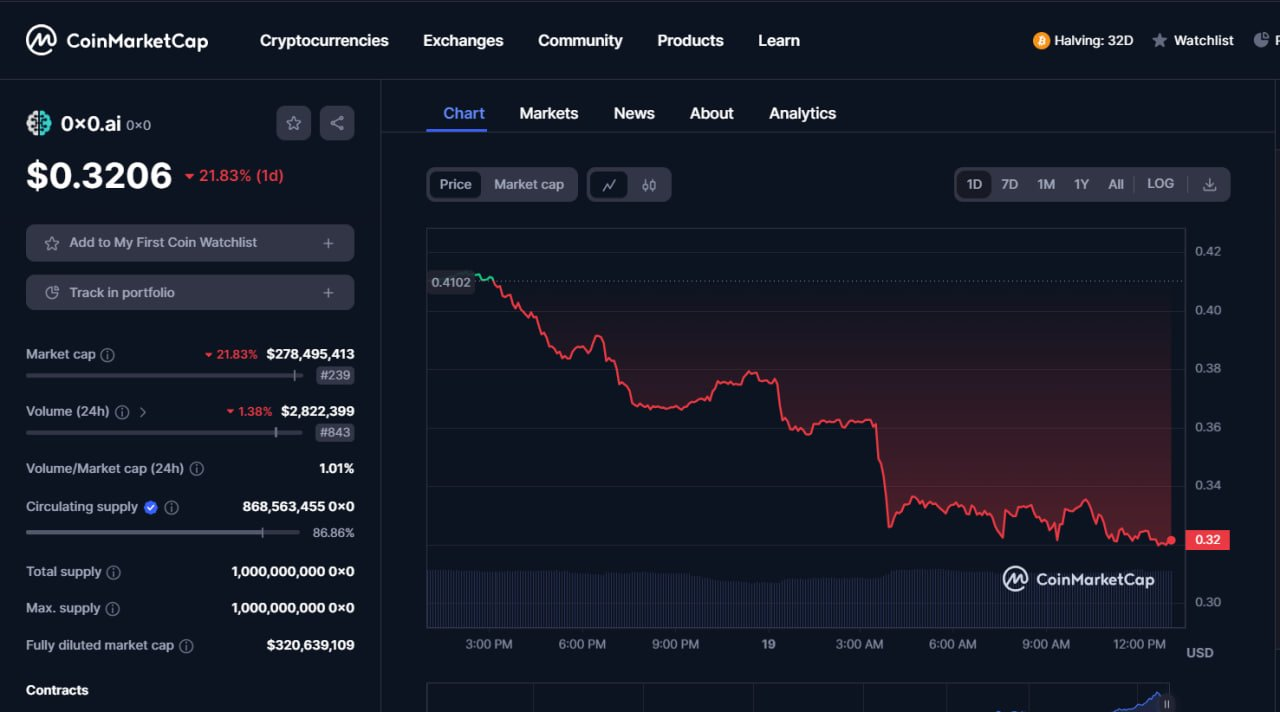Select the 7D time range
The width and height of the screenshot is (1280, 712).
tap(1009, 184)
